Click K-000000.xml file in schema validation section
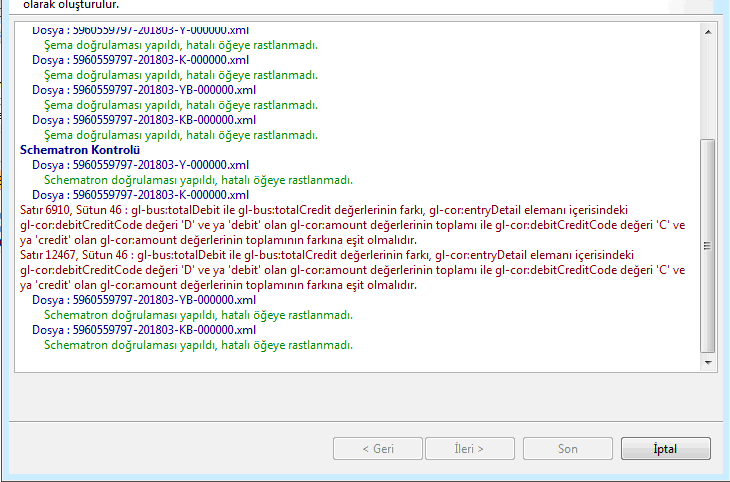 click(140, 60)
